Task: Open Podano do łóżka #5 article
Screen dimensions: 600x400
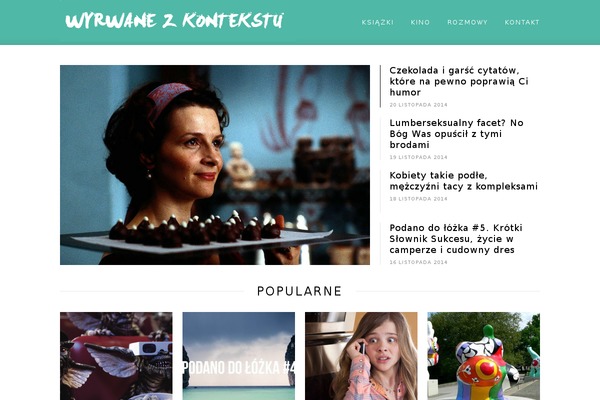Action: pos(456,238)
